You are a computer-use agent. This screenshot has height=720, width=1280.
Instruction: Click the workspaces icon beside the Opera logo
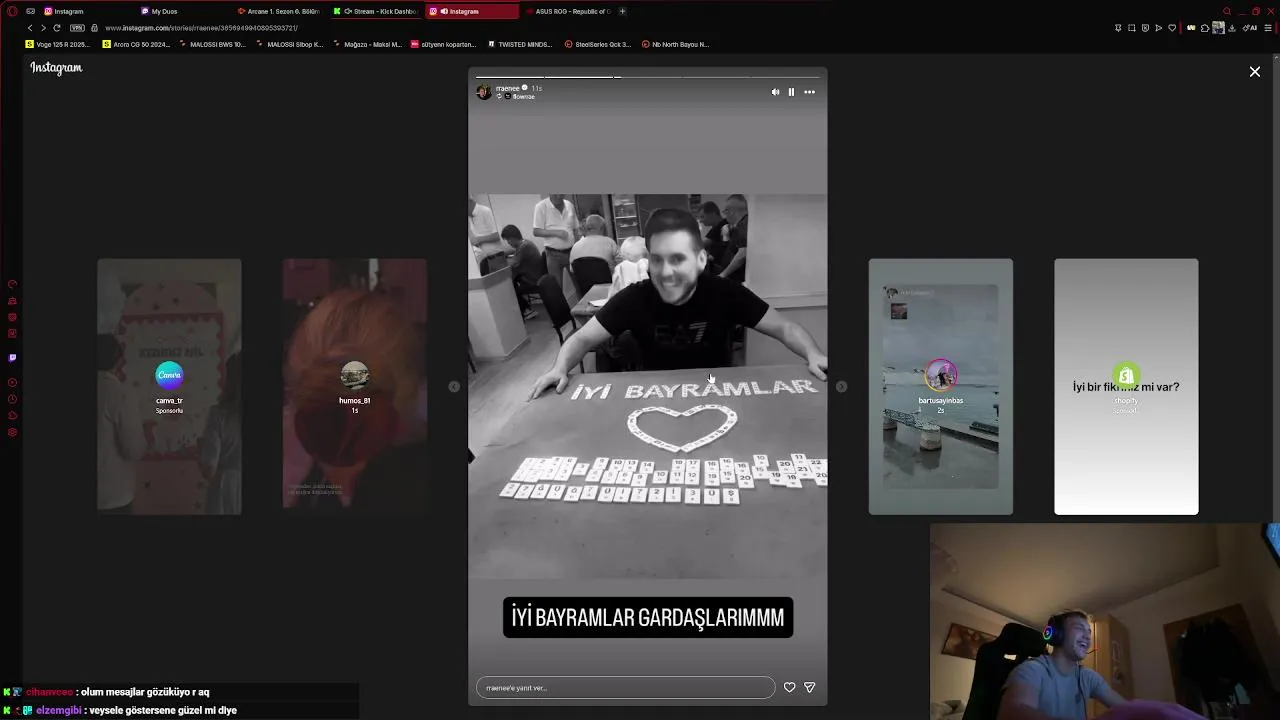click(x=31, y=11)
